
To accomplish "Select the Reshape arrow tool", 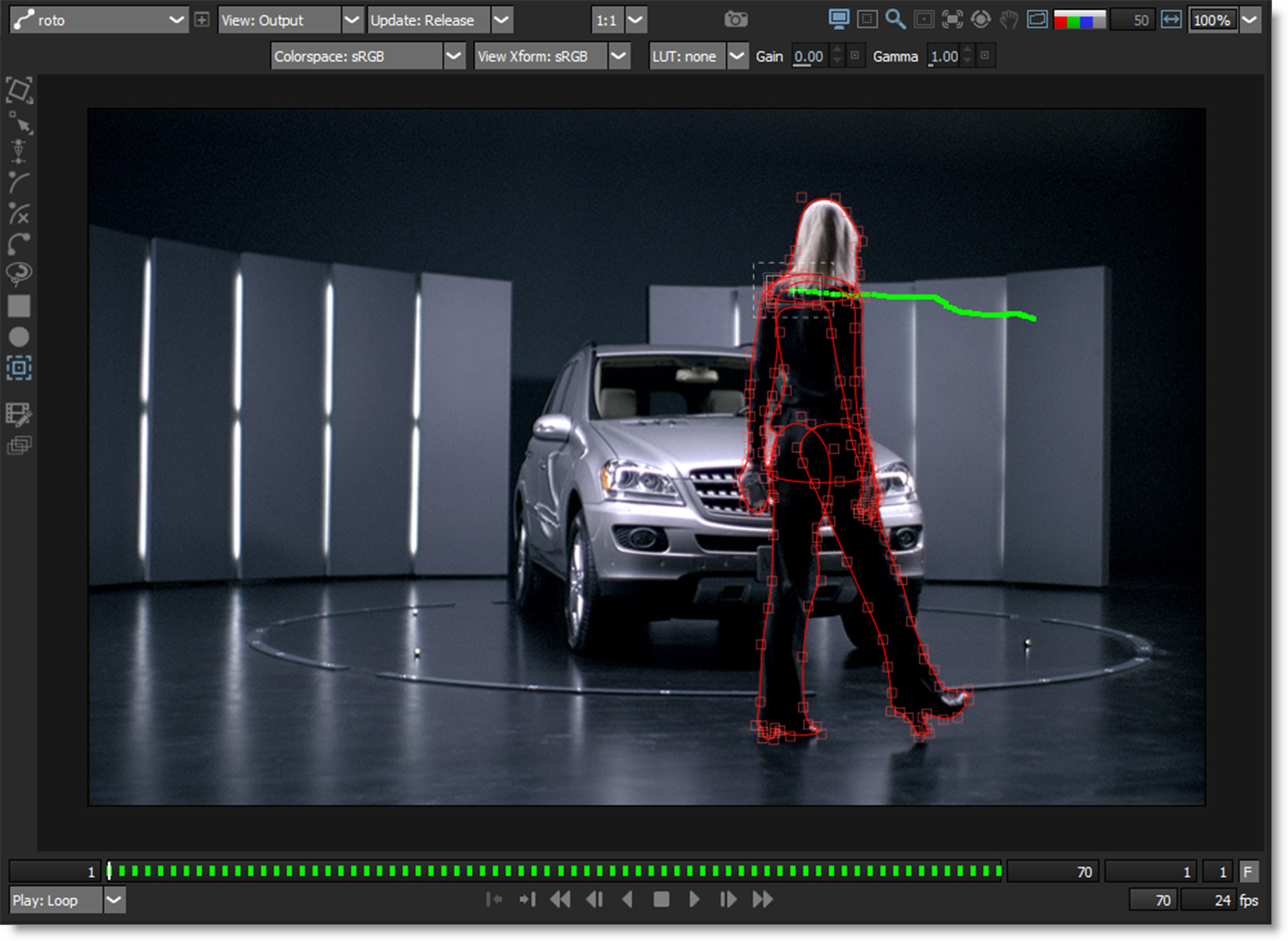I will 20,123.
